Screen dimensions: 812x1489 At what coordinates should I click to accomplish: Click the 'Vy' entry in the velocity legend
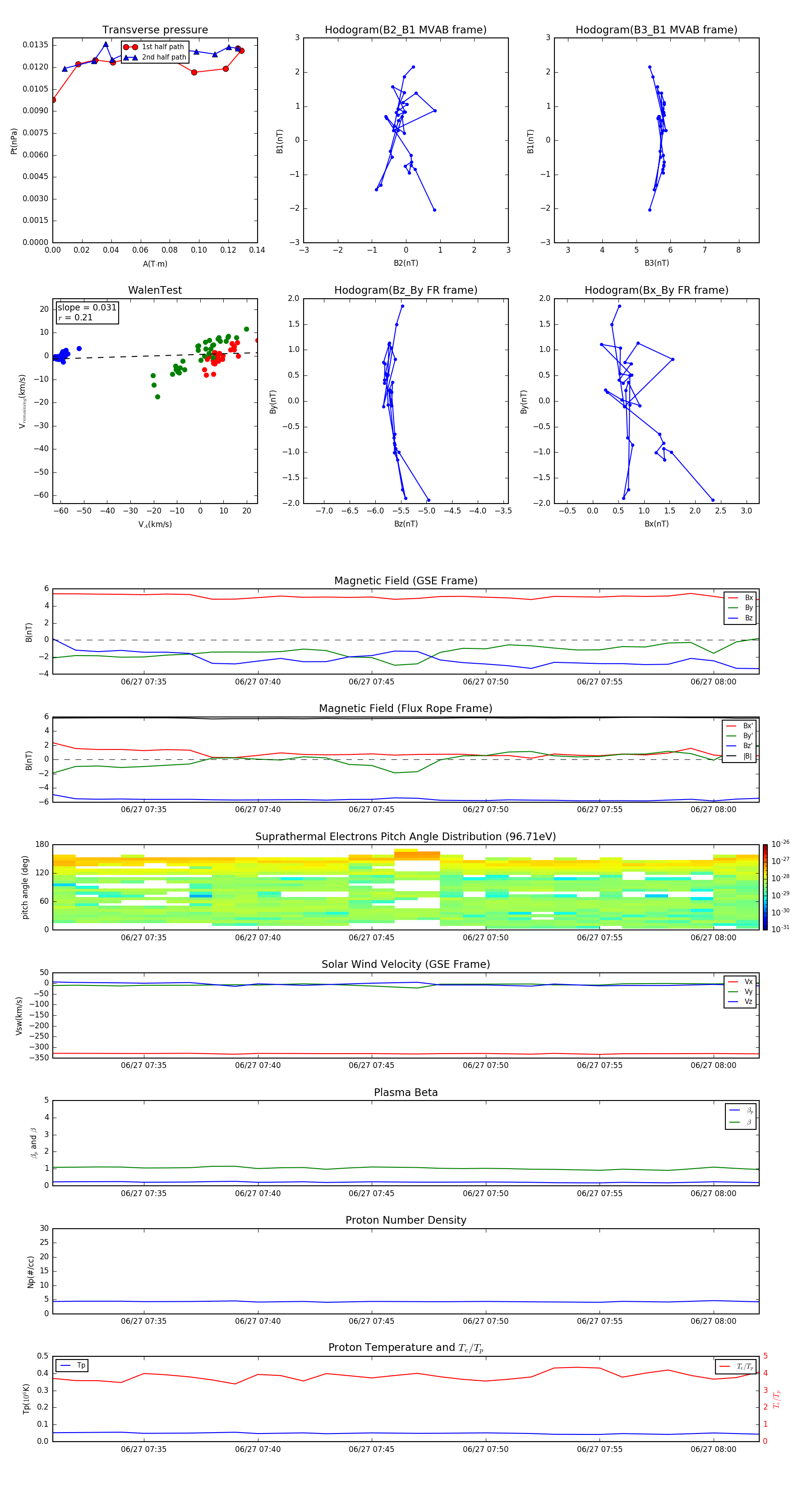point(740,992)
